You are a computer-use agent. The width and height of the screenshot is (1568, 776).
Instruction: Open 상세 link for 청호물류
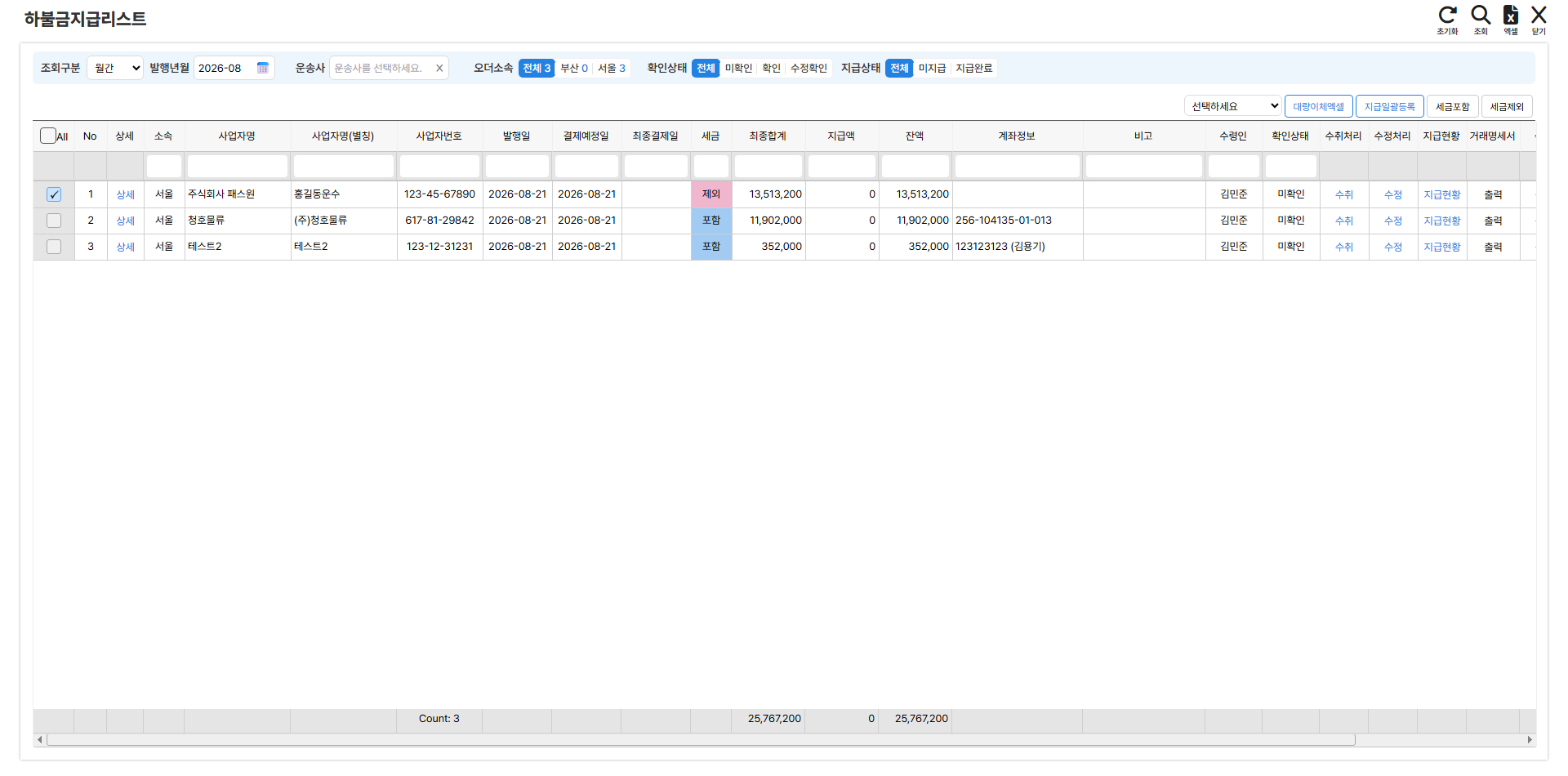tap(125, 221)
